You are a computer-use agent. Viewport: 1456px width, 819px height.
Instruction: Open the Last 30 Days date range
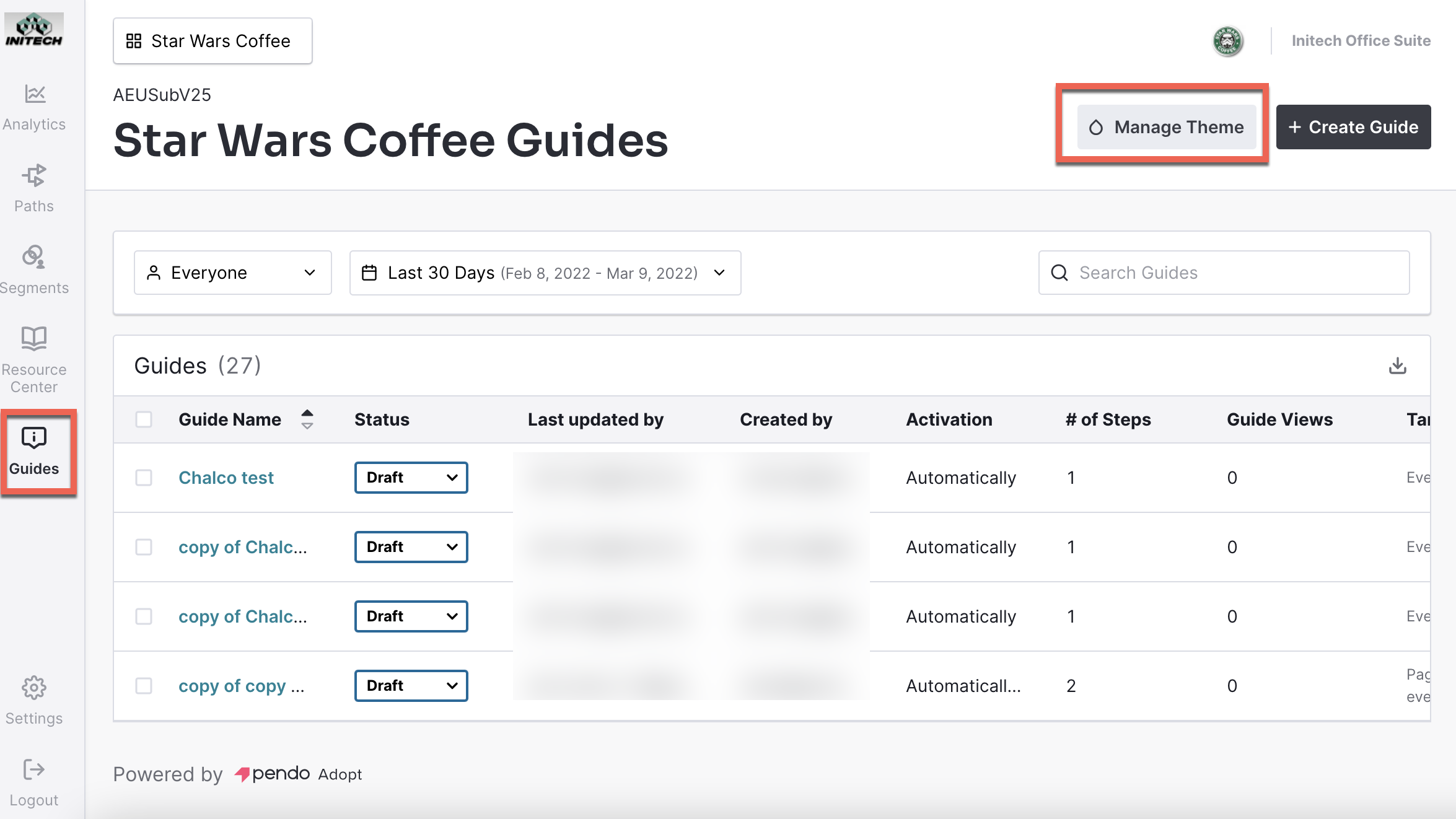545,273
